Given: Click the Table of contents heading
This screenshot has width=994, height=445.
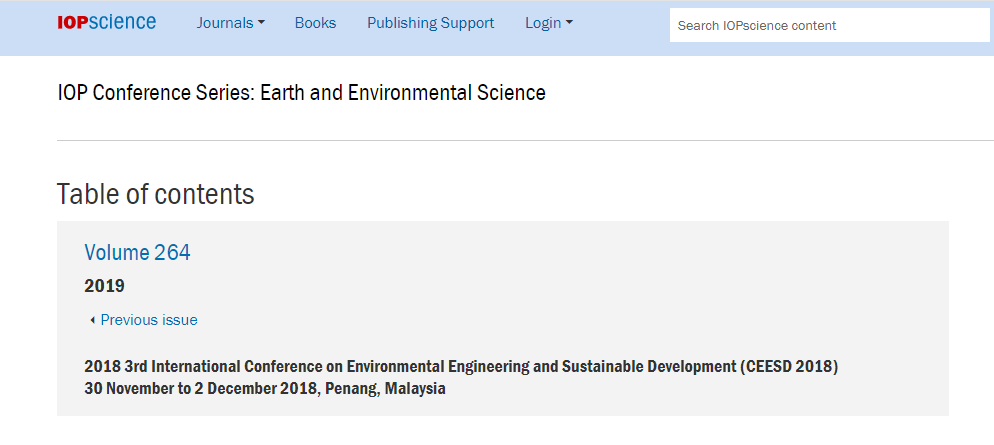Looking at the screenshot, I should pyautogui.click(x=155, y=194).
